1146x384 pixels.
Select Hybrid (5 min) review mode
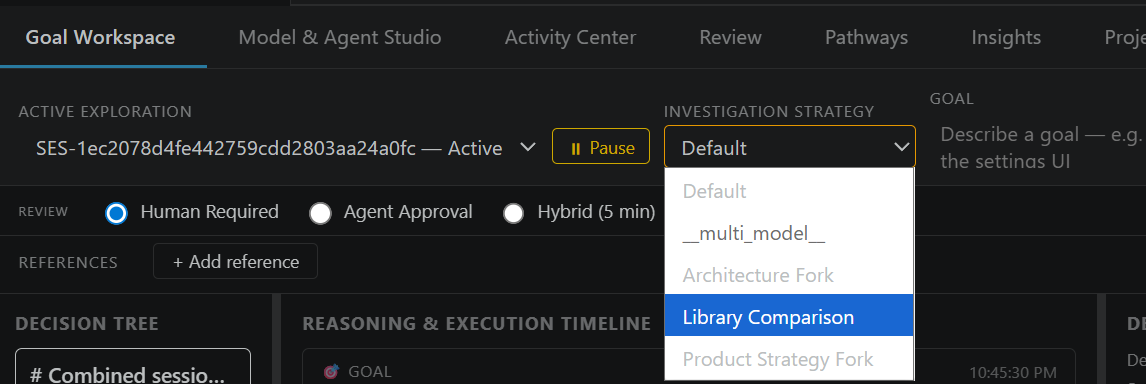click(x=514, y=213)
